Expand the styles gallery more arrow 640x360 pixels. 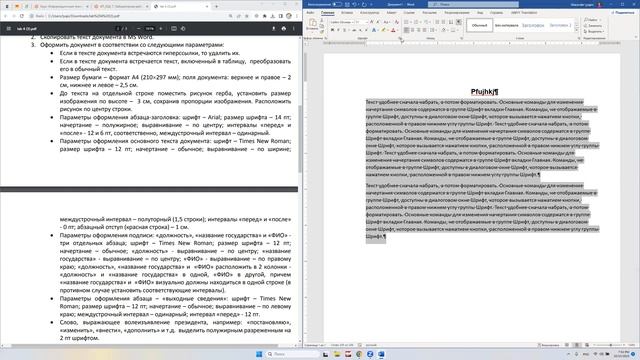pos(577,30)
